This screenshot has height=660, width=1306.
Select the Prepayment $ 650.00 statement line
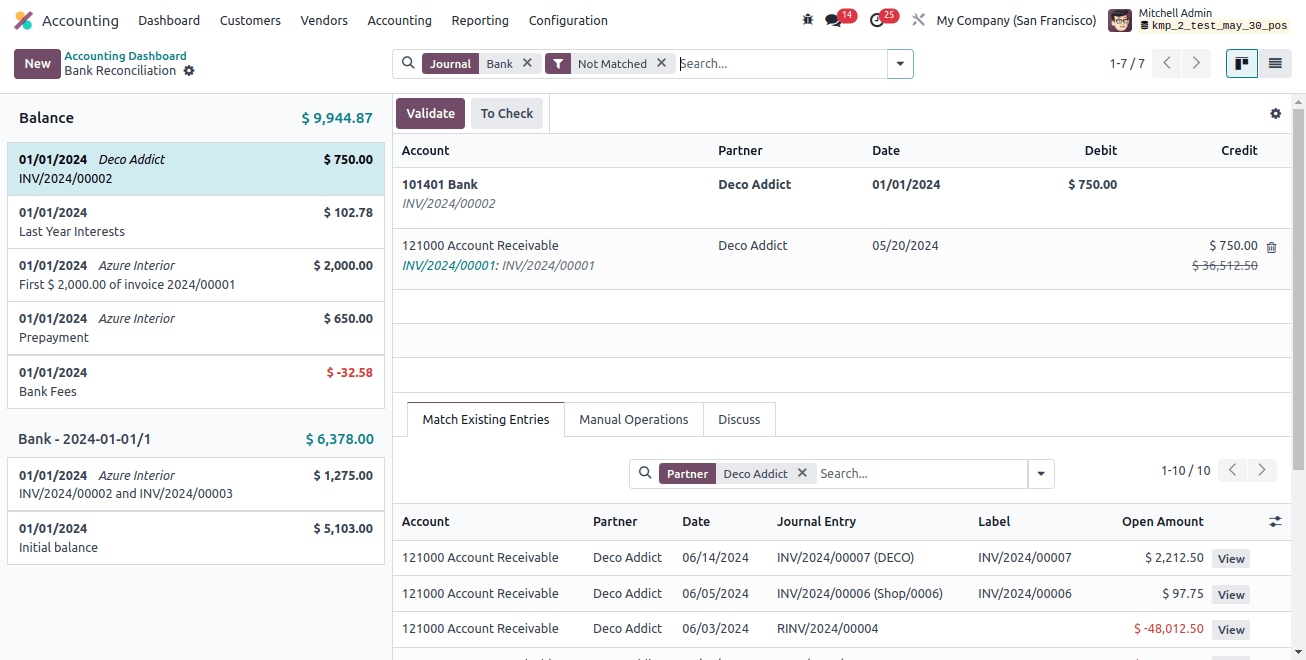[196, 328]
